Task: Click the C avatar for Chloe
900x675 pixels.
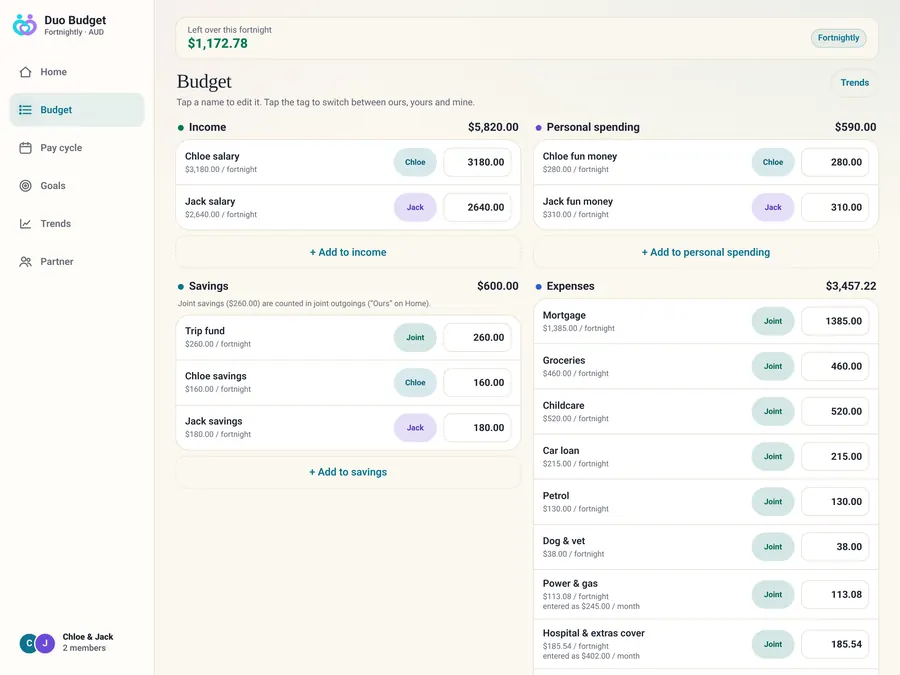Action: click(x=29, y=643)
